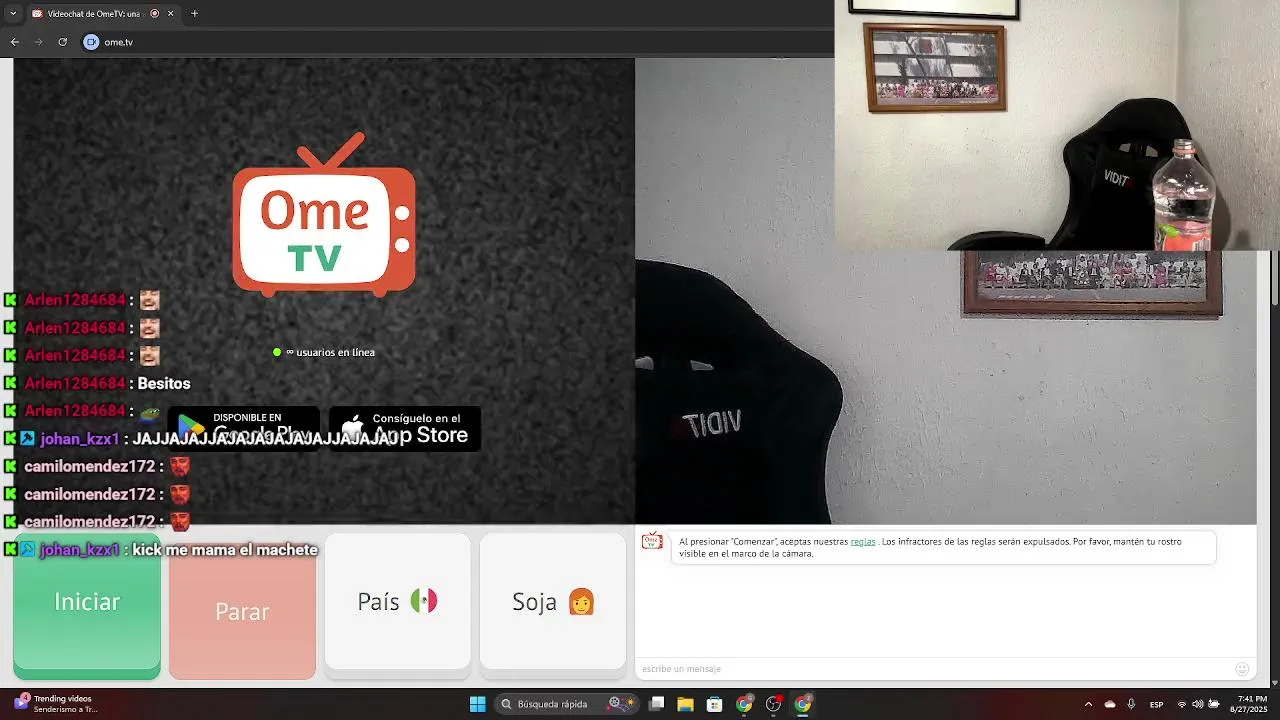Viewport: 1280px width, 720px height.
Task: Open the Soja gender selector
Action: [x=553, y=601]
